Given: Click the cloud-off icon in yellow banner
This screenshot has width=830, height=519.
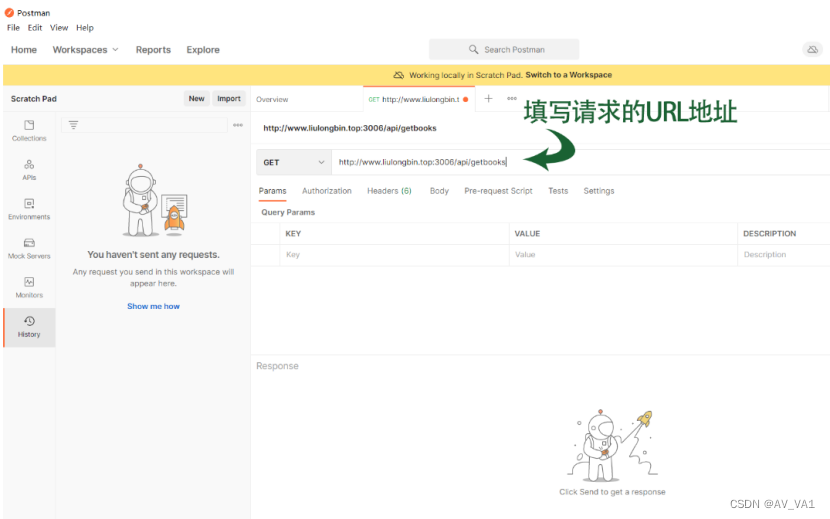Looking at the screenshot, I should pos(399,75).
